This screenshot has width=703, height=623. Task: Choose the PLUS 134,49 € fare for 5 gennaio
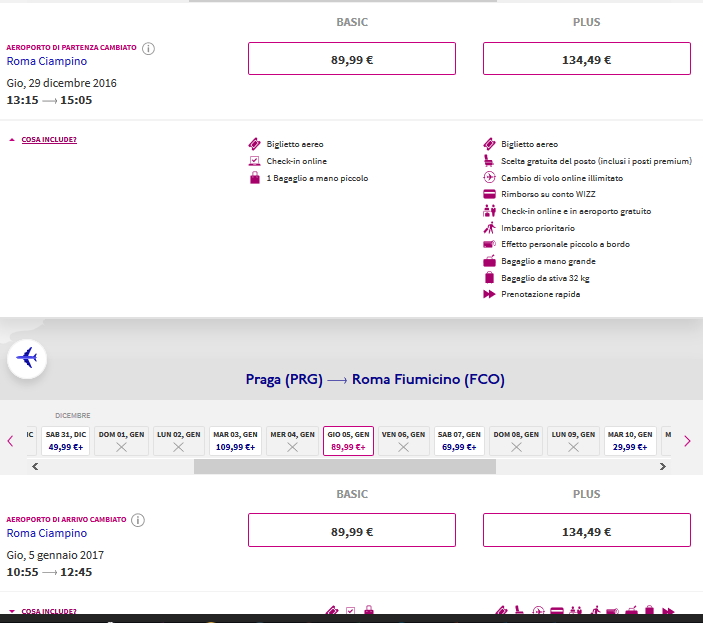[x=586, y=531]
